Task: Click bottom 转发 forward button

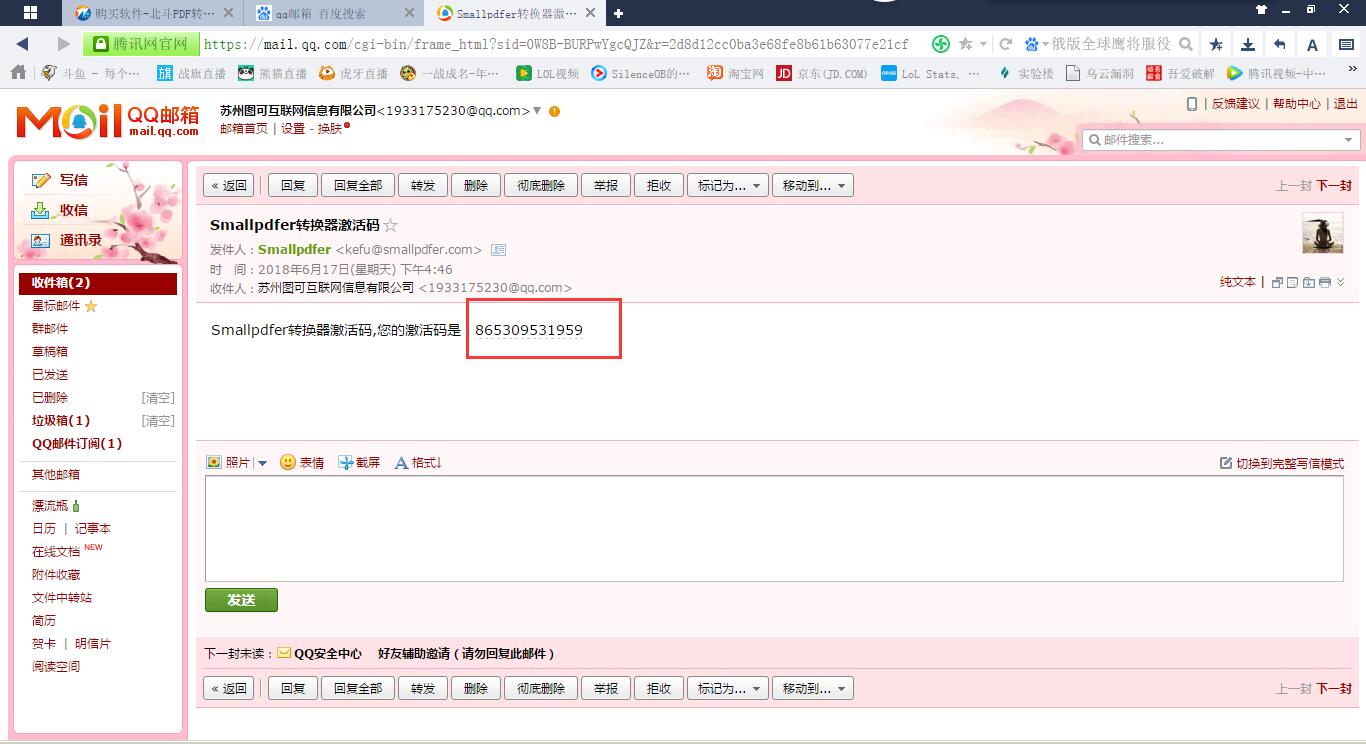Action: tap(423, 688)
